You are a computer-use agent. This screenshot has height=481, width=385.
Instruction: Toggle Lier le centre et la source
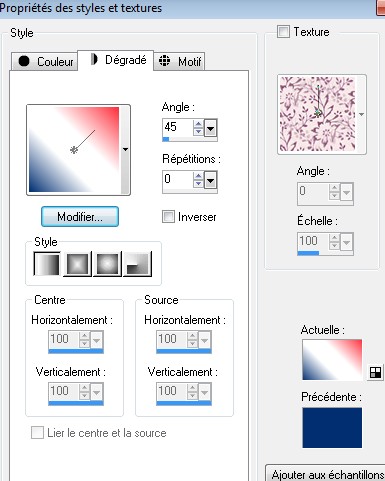point(37,433)
